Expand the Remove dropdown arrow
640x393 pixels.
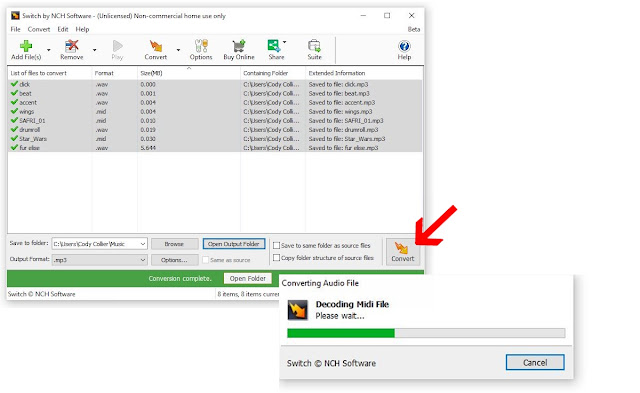(94, 50)
